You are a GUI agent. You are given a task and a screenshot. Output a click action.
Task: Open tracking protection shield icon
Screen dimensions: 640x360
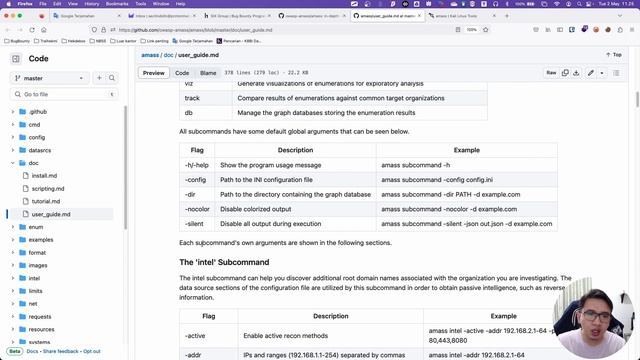(x=94, y=30)
